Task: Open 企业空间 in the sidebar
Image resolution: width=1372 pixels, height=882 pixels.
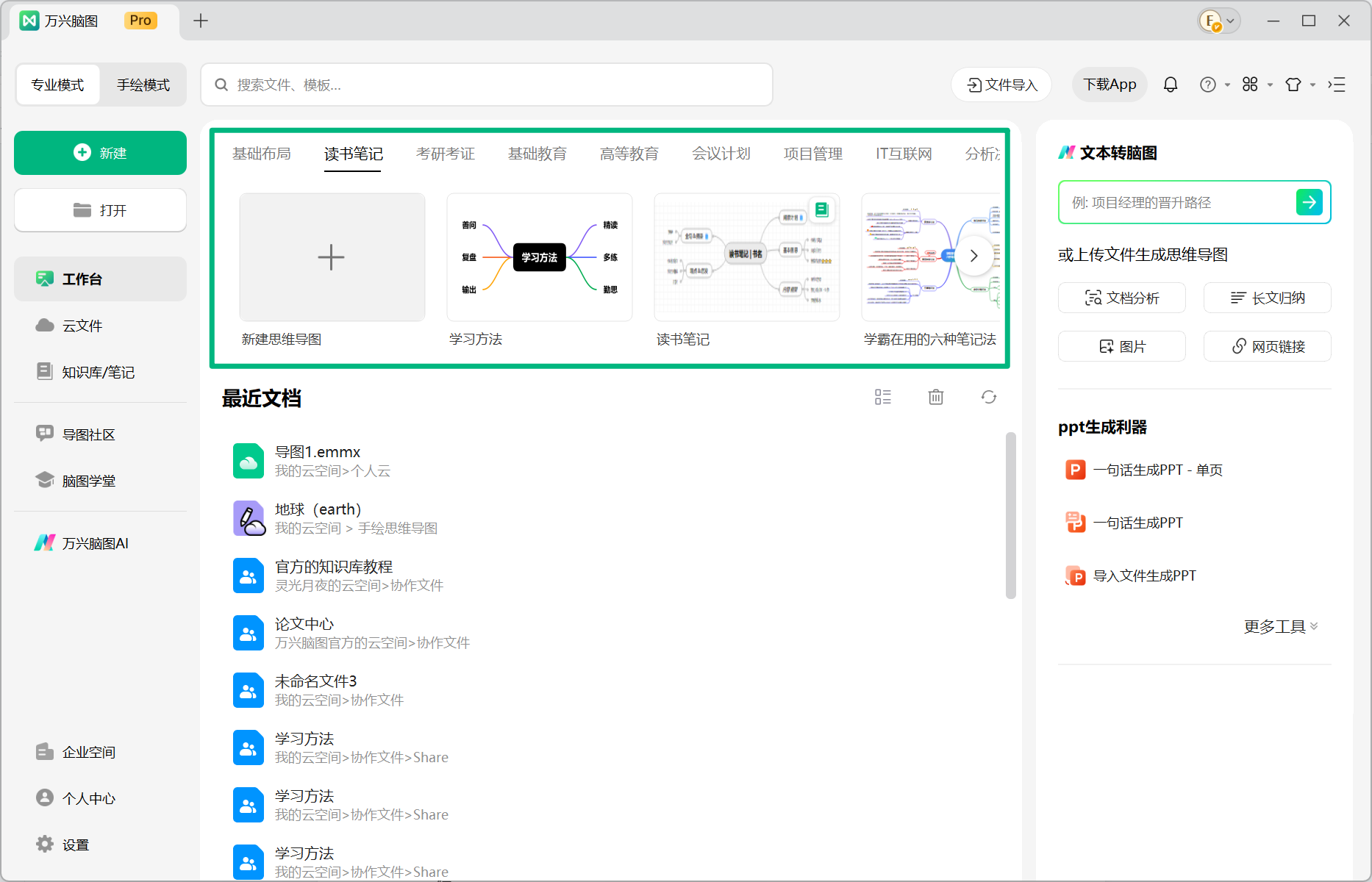Action: click(x=100, y=752)
